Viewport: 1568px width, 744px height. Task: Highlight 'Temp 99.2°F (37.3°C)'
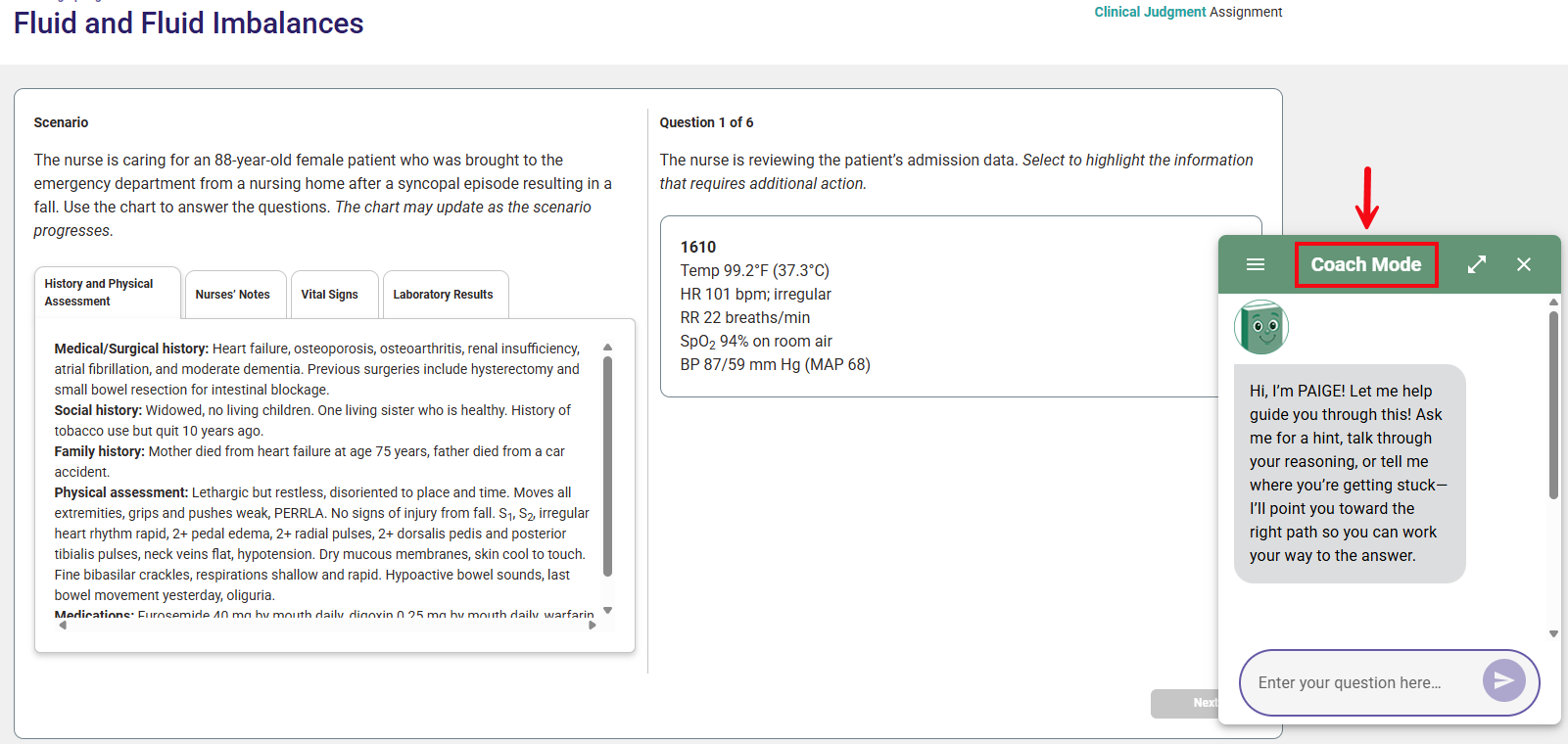pyautogui.click(x=755, y=270)
